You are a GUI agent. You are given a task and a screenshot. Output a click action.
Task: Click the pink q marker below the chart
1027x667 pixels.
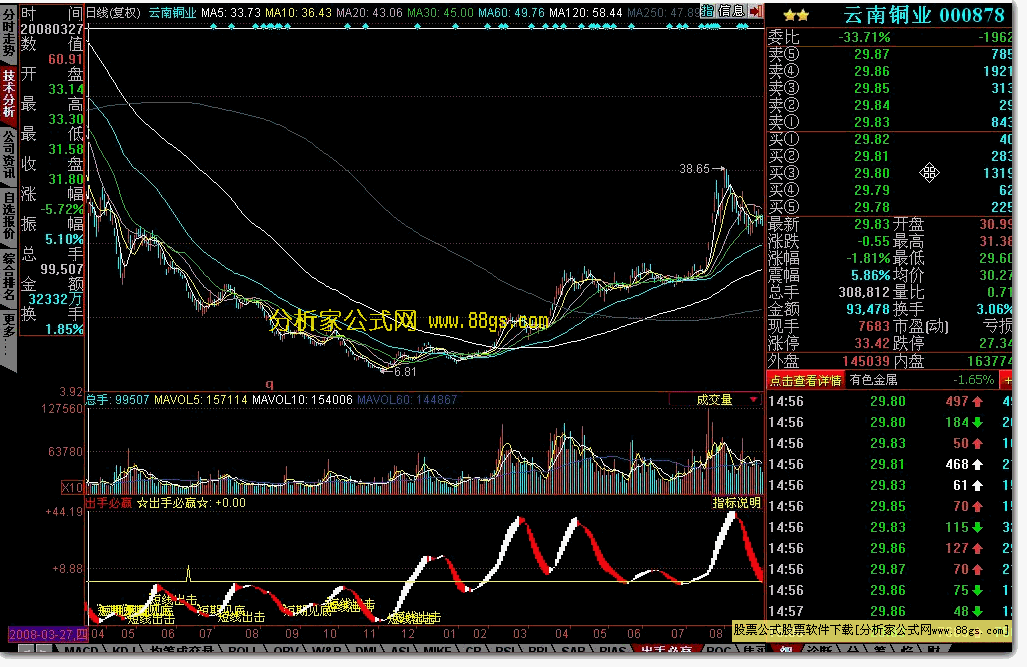(x=269, y=384)
